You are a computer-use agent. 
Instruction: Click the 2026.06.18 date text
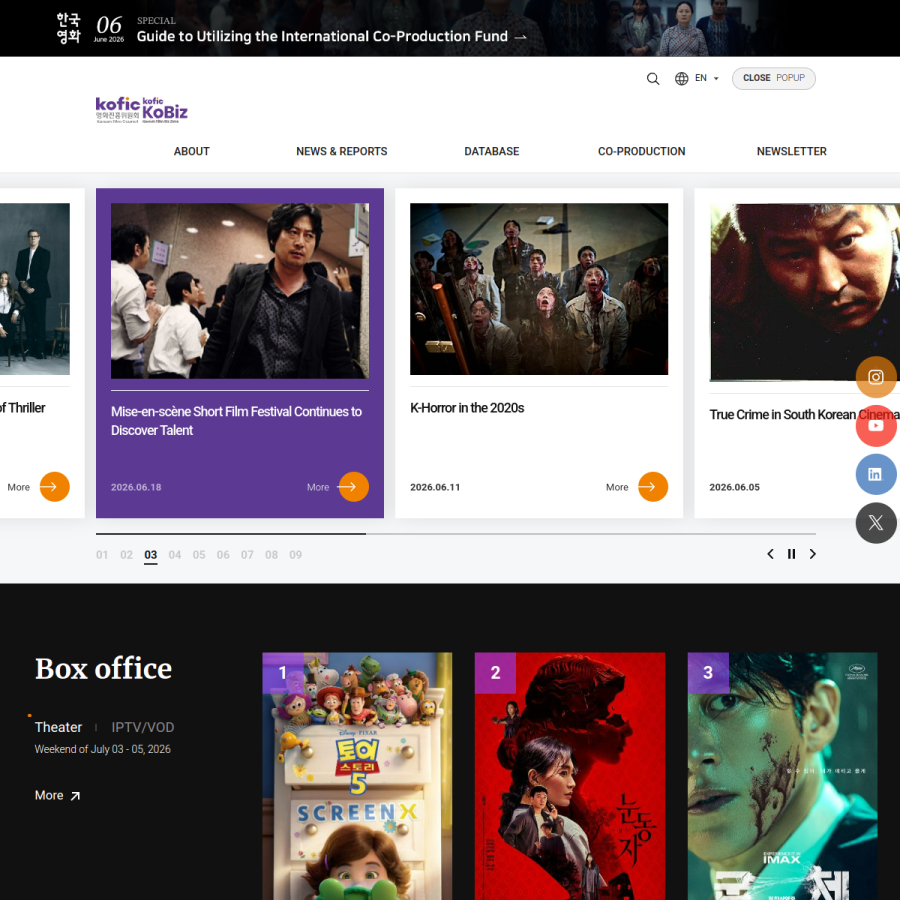coord(136,487)
